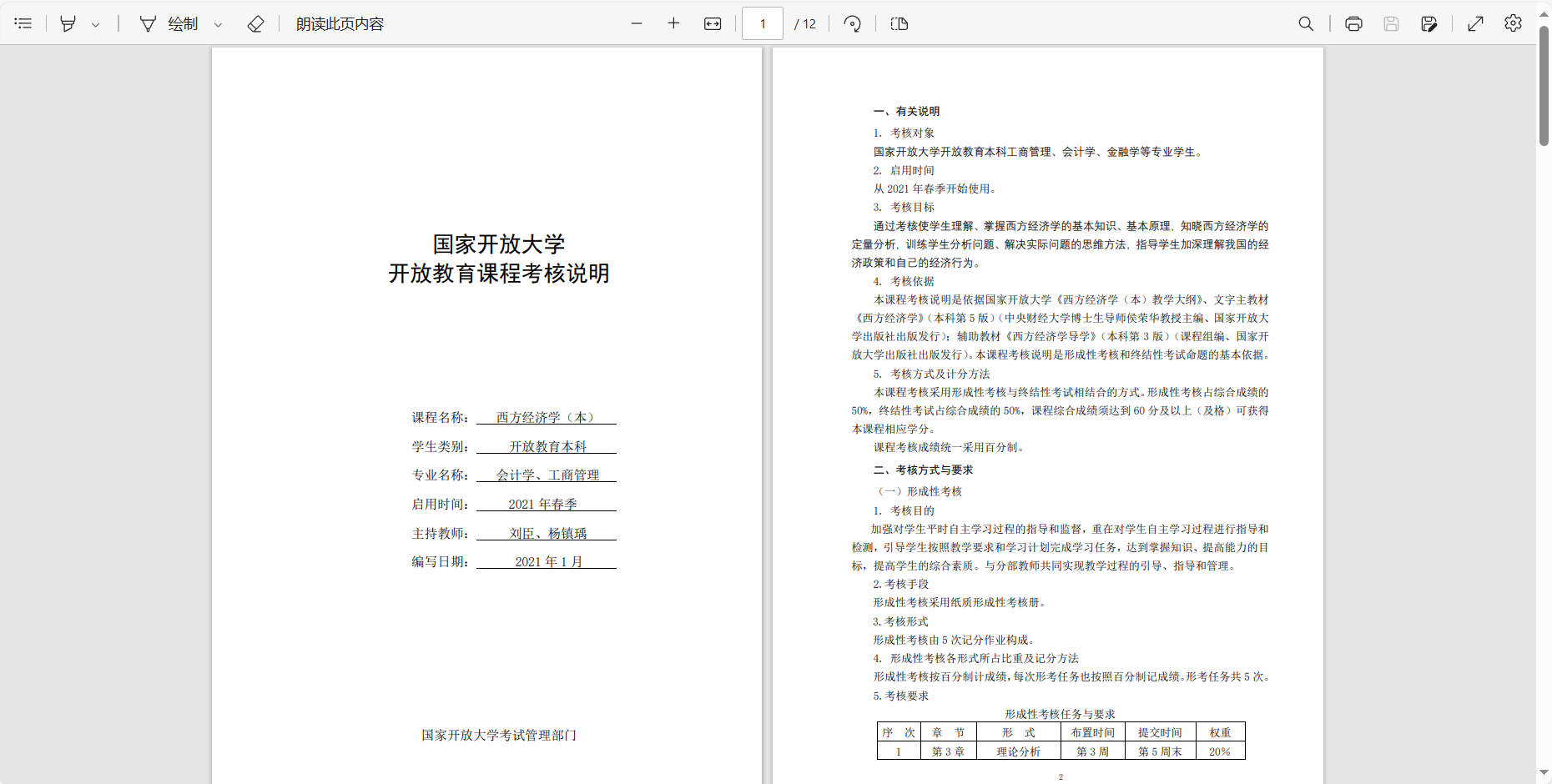
Task: Click 朗读此页内容 read aloud button
Action: coord(340,23)
